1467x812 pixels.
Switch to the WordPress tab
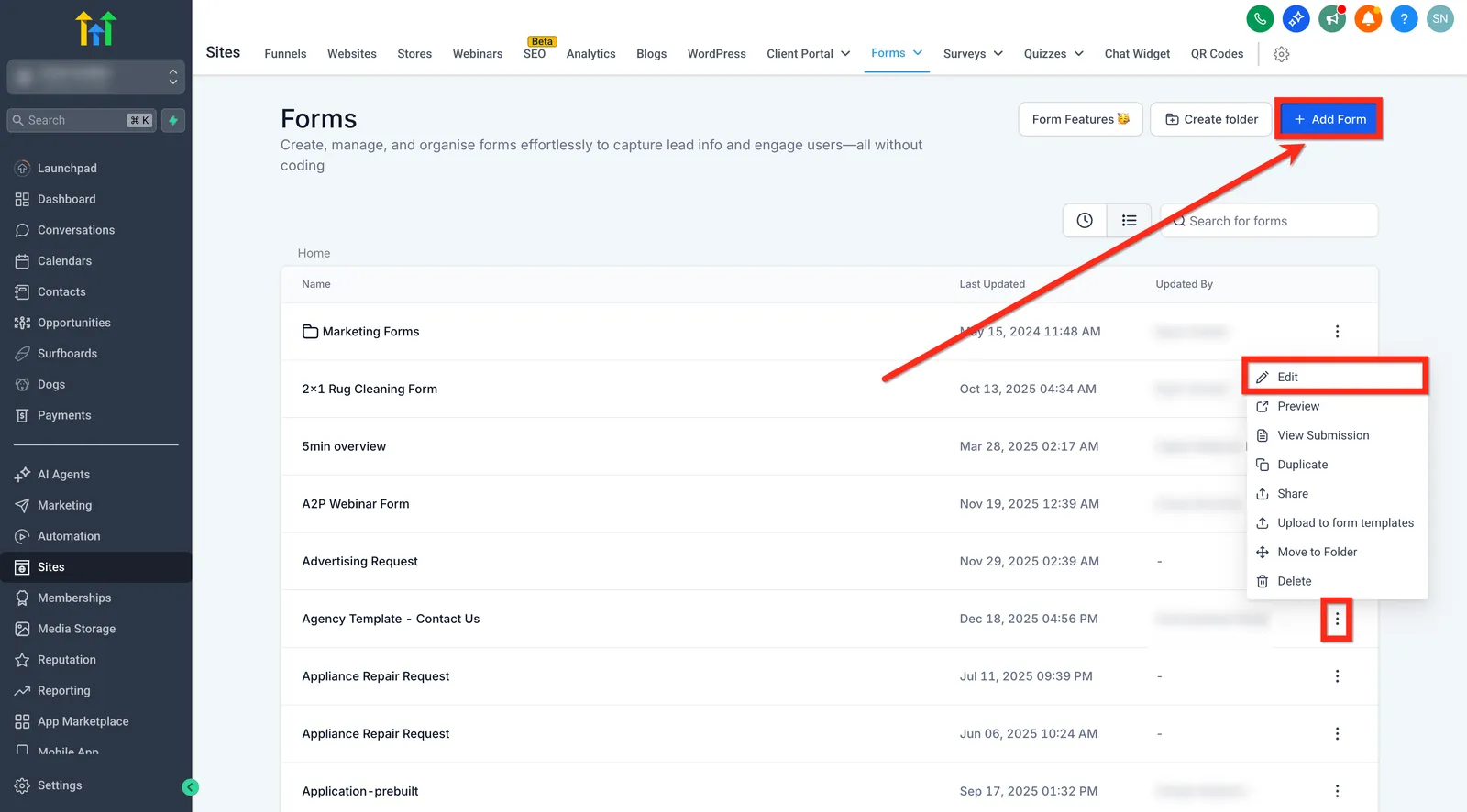[717, 54]
